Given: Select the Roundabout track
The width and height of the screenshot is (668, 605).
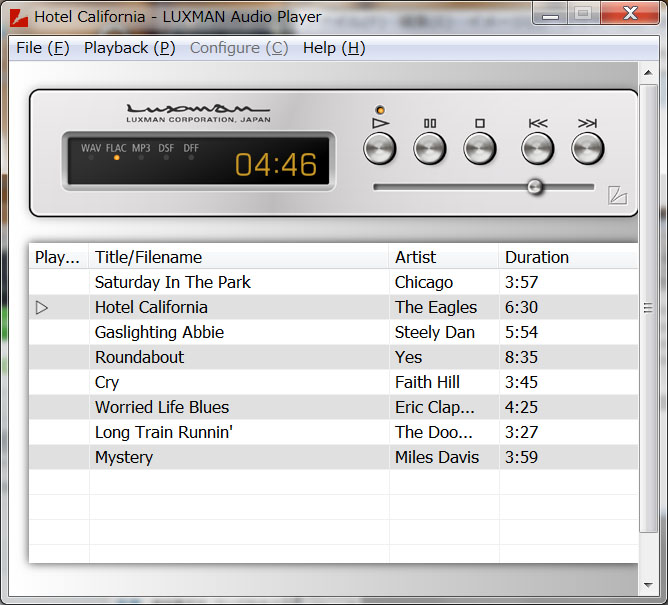Looking at the screenshot, I should pos(333,357).
